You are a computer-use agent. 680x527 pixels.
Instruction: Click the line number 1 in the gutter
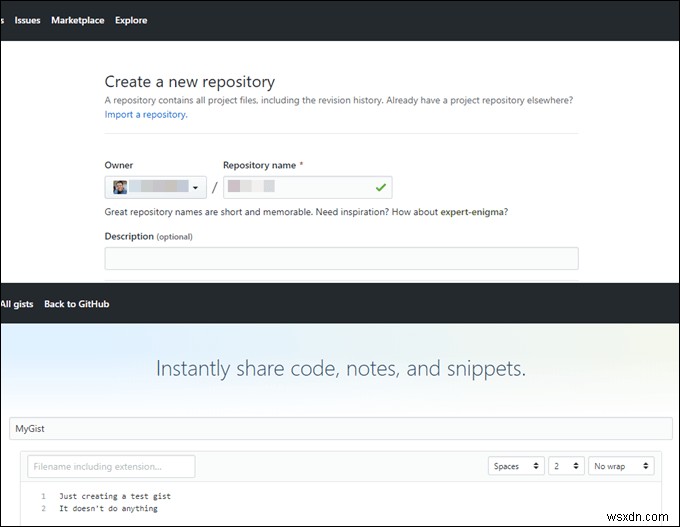pyautogui.click(x=43, y=496)
